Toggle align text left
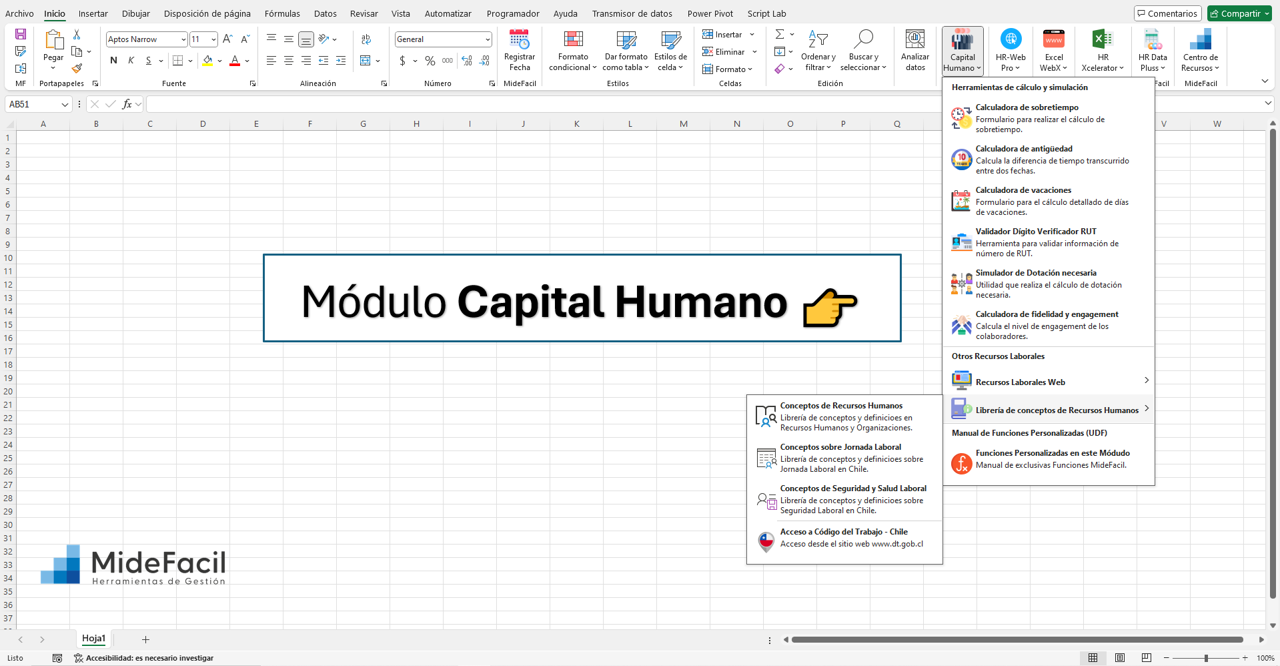Viewport: 1280px width, 666px height. 271,61
